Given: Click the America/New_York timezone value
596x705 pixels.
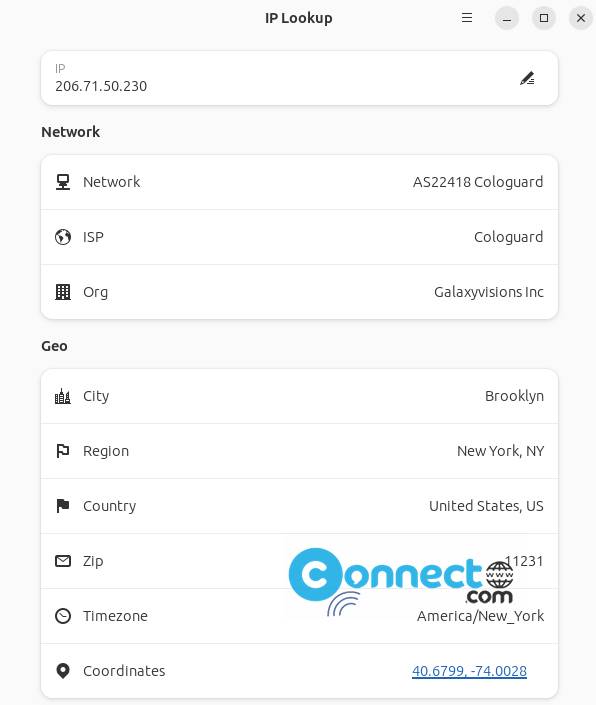Looking at the screenshot, I should tap(480, 616).
